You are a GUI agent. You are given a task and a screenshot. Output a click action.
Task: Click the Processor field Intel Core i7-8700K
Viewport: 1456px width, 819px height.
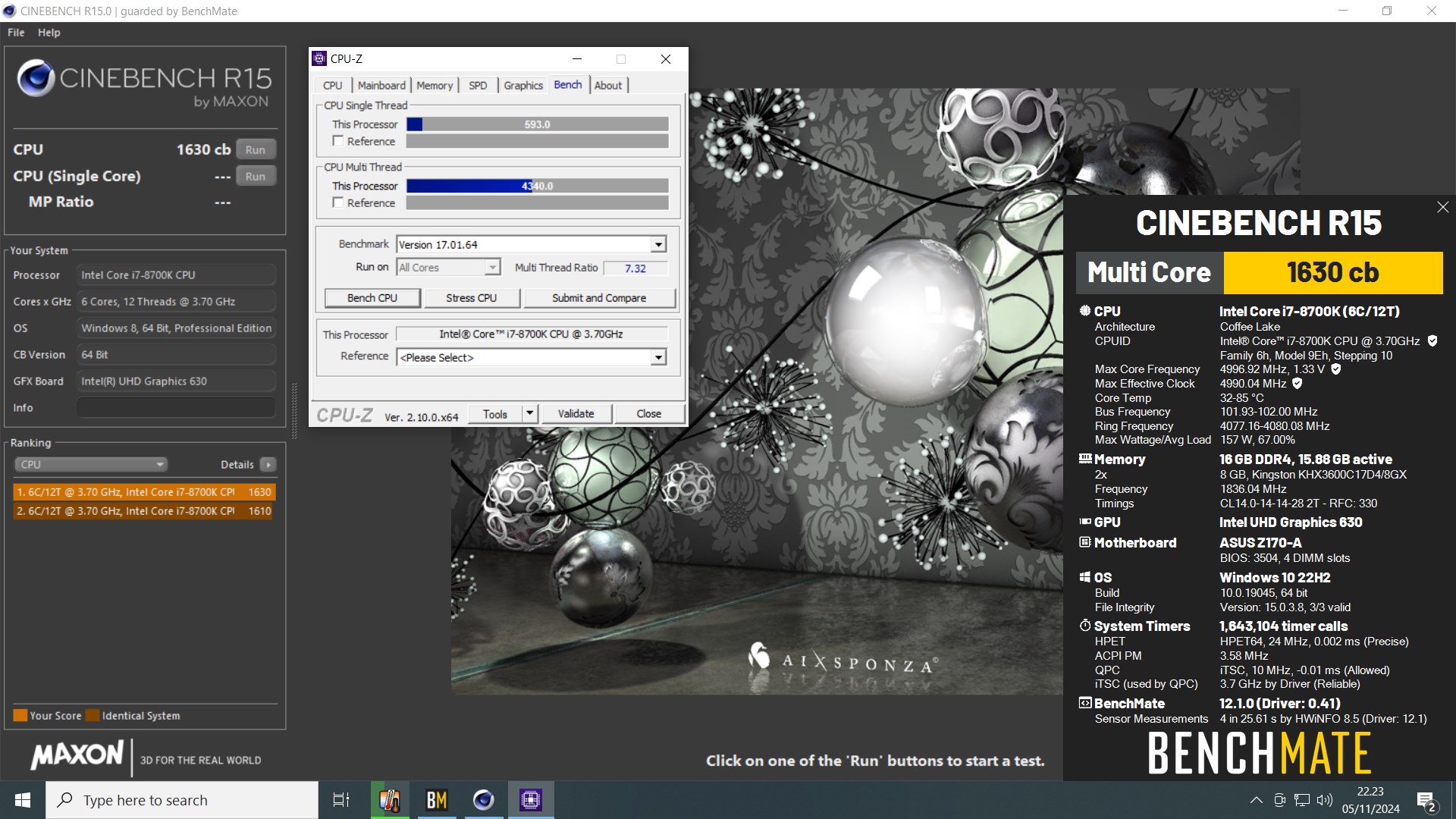click(x=176, y=275)
